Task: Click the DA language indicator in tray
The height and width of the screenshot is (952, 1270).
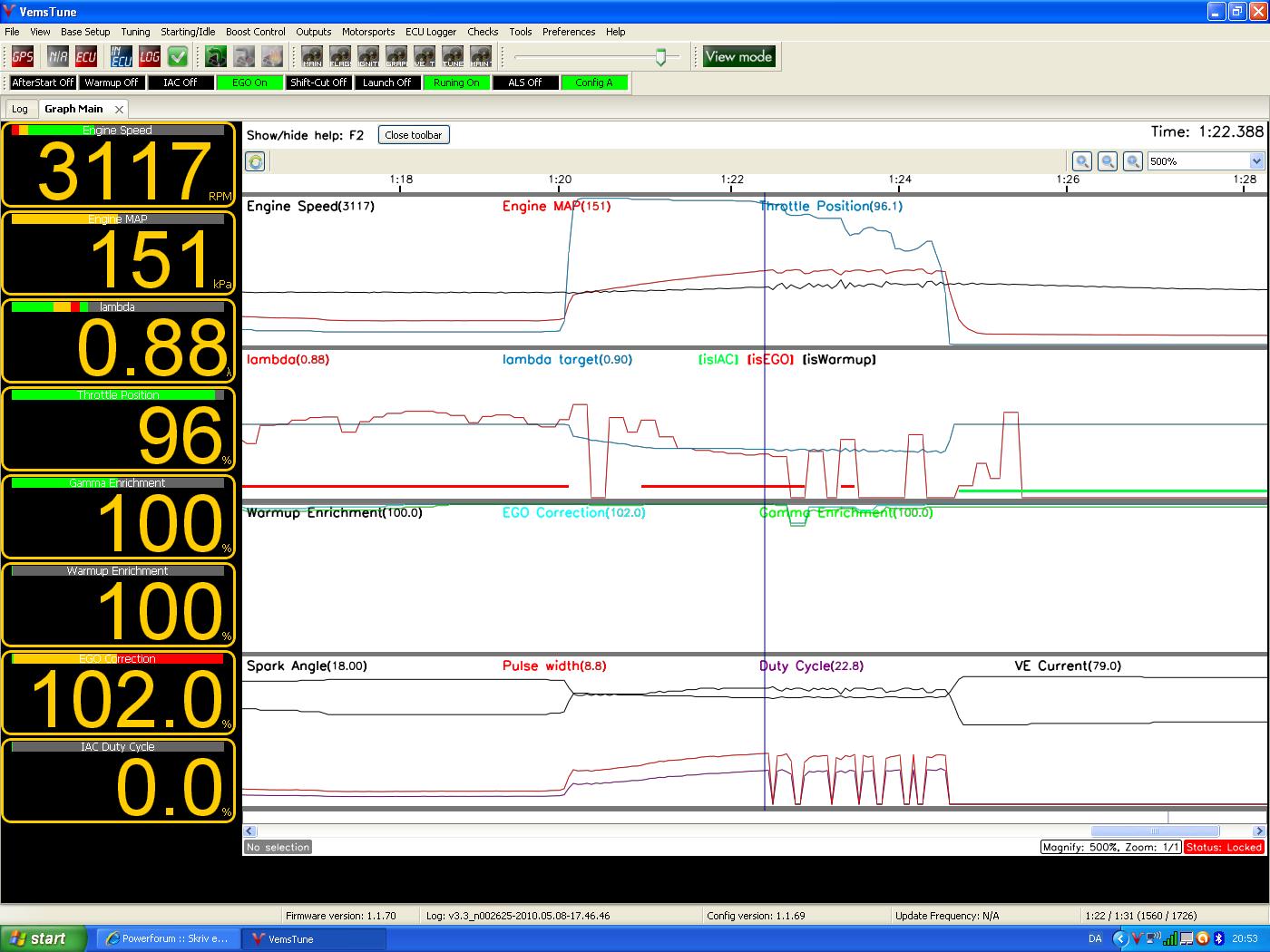Action: point(1095,939)
